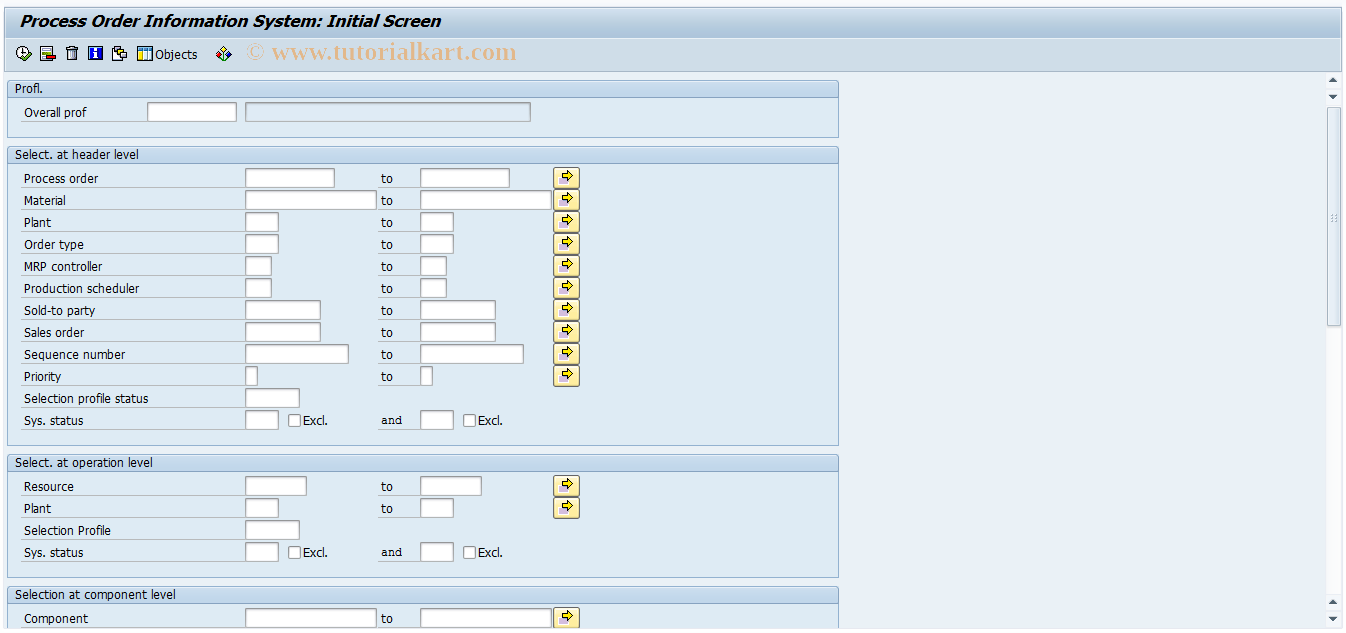This screenshot has width=1346, height=633.
Task: Click the top scroll down arrow
Action: pos(1333,96)
